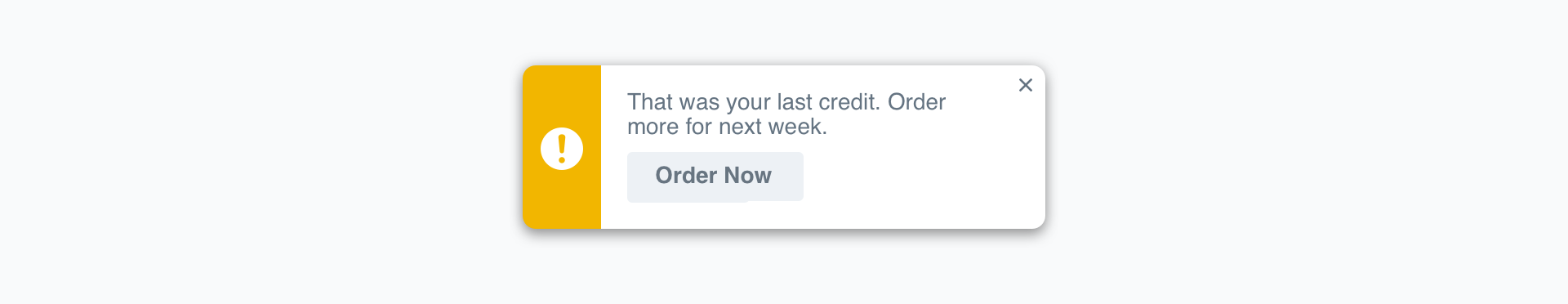Select the yellow warning strip of the toast
Viewport: 1568px width, 304px height.
point(562,147)
